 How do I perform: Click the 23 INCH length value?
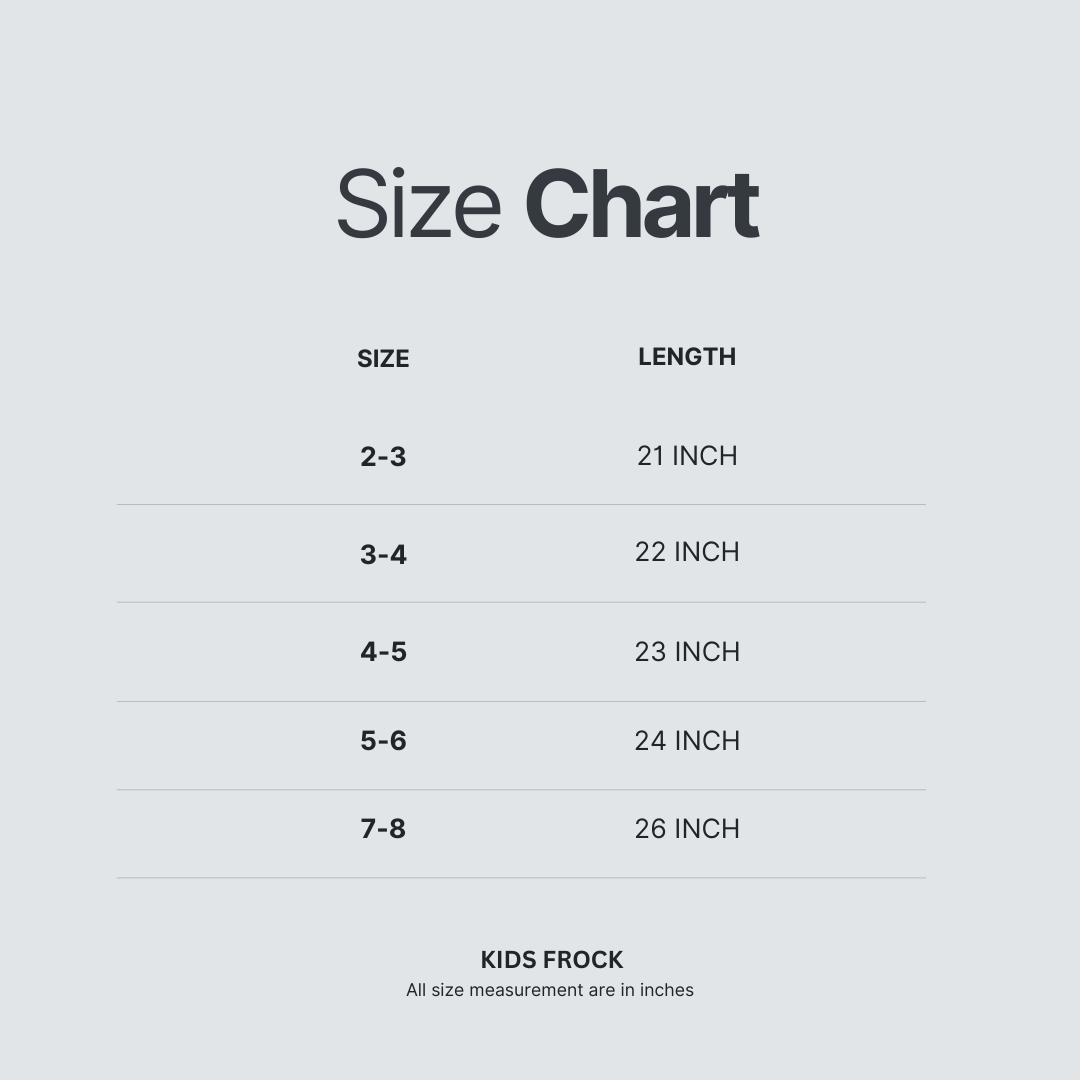click(687, 652)
